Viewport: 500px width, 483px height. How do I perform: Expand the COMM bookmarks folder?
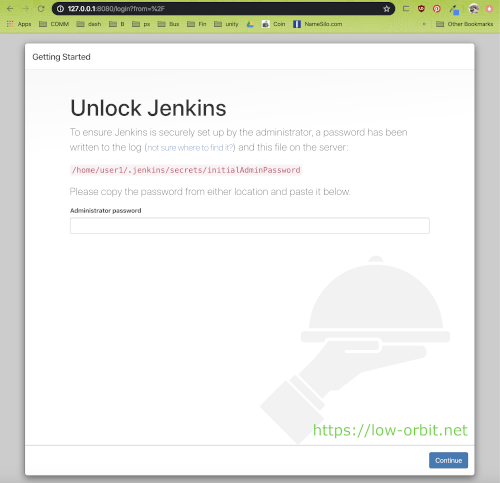click(54, 24)
